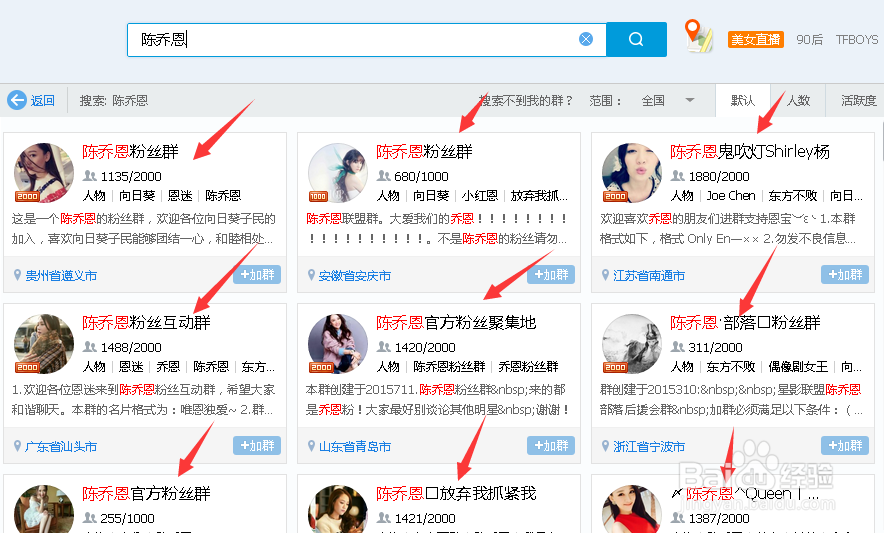Image resolution: width=884 pixels, height=534 pixels.
Task: Open the map location icon
Action: [698, 36]
